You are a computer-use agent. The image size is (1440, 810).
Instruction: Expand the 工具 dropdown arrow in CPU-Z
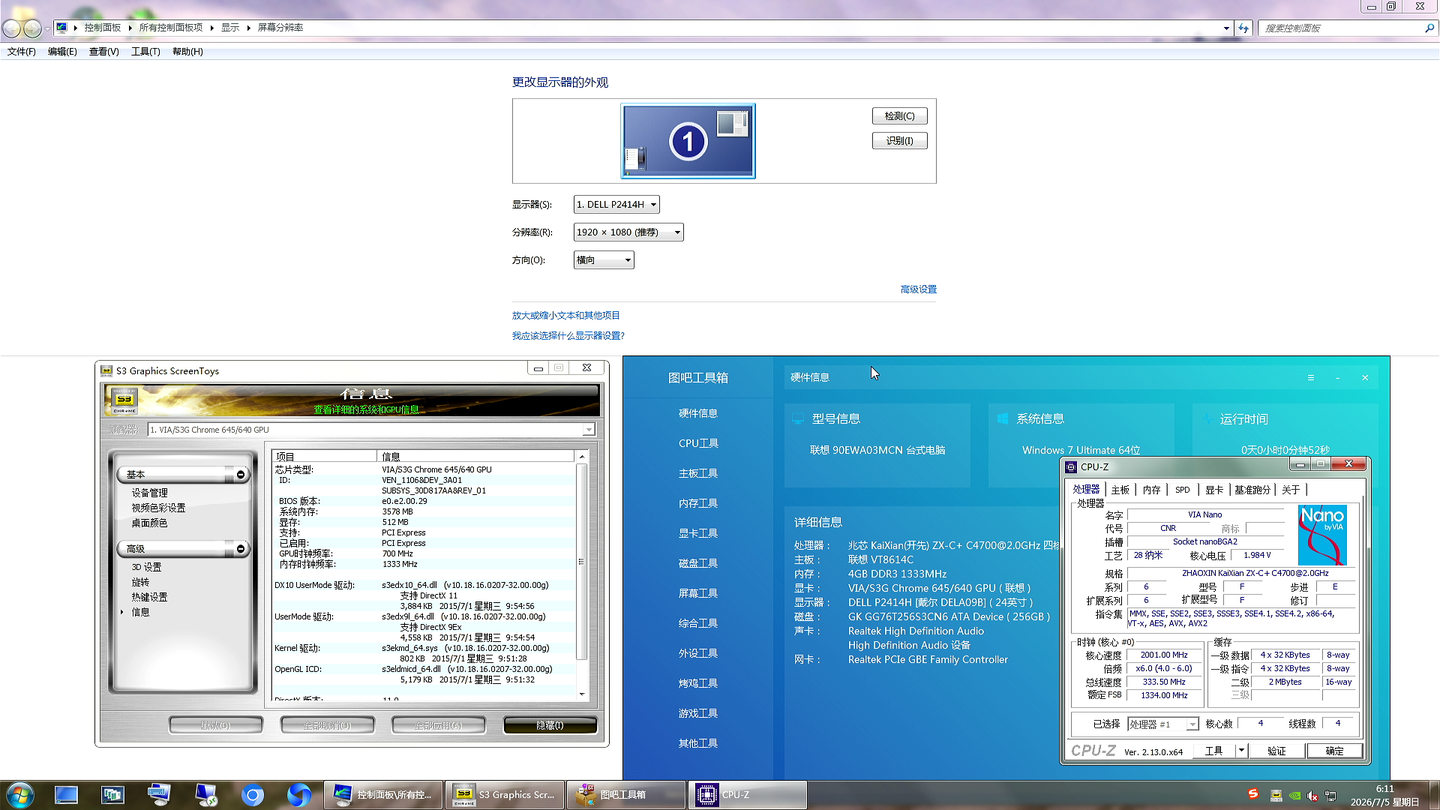coord(1241,751)
